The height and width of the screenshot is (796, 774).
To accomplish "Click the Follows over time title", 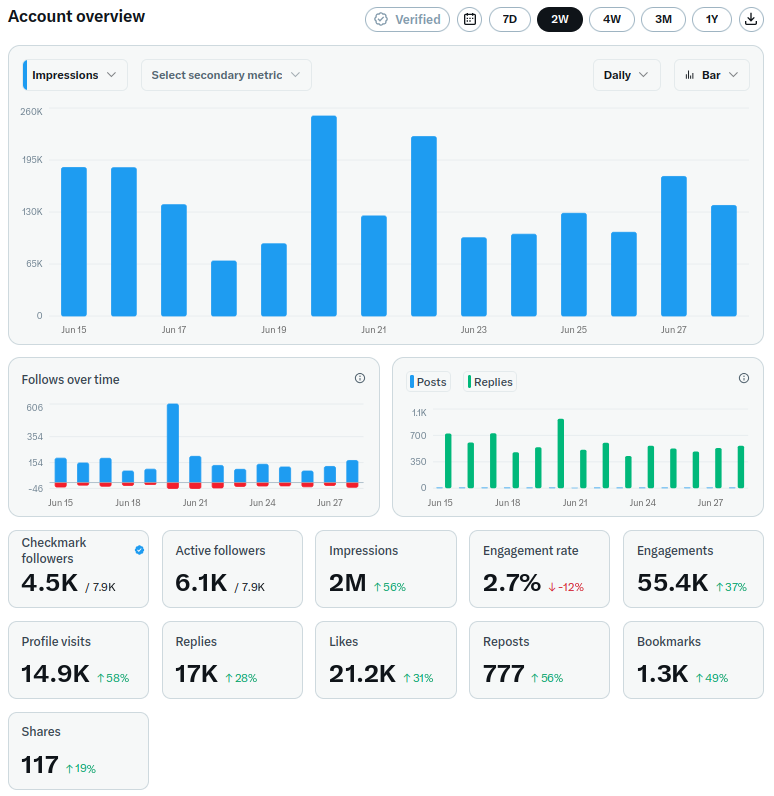I will 71,380.
